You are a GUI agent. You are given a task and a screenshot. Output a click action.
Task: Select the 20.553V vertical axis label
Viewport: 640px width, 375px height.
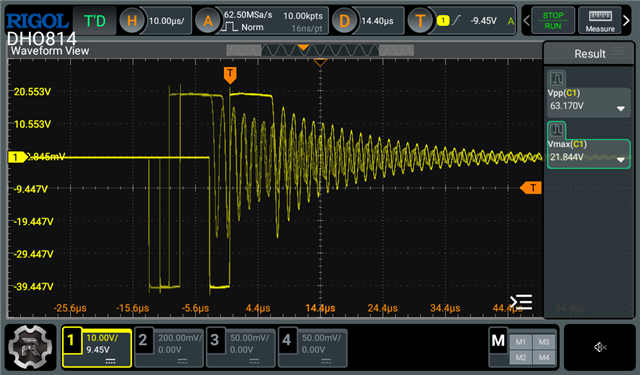click(x=32, y=92)
